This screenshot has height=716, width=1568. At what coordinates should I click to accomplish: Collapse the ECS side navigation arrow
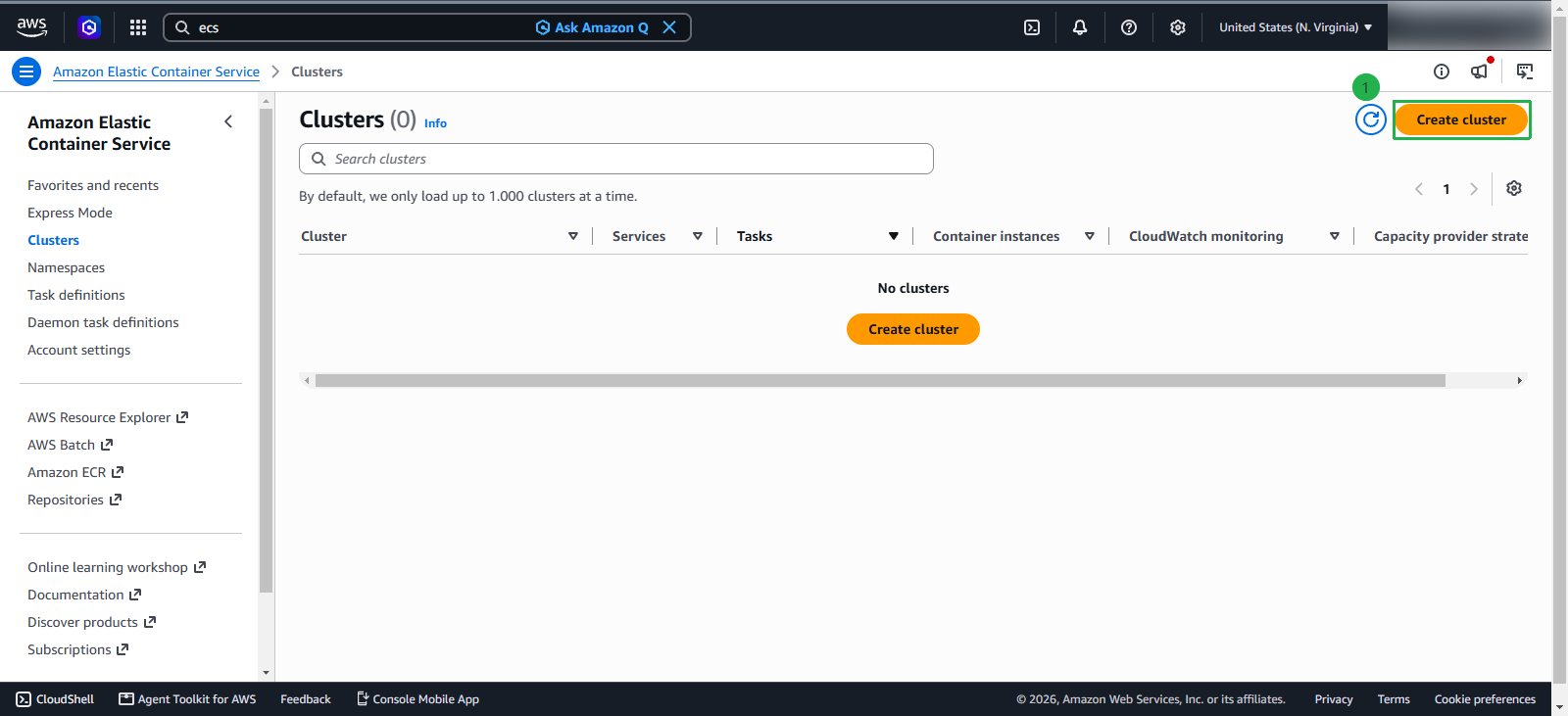(x=228, y=121)
